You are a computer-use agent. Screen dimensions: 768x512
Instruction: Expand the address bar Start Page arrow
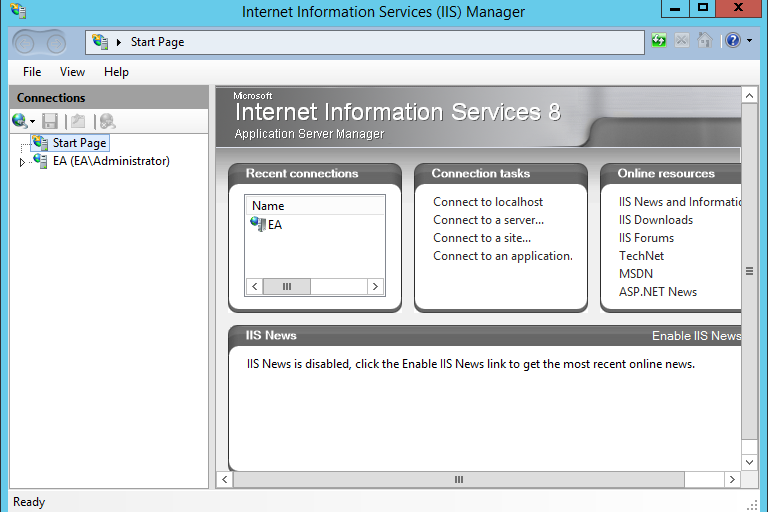pos(119,43)
